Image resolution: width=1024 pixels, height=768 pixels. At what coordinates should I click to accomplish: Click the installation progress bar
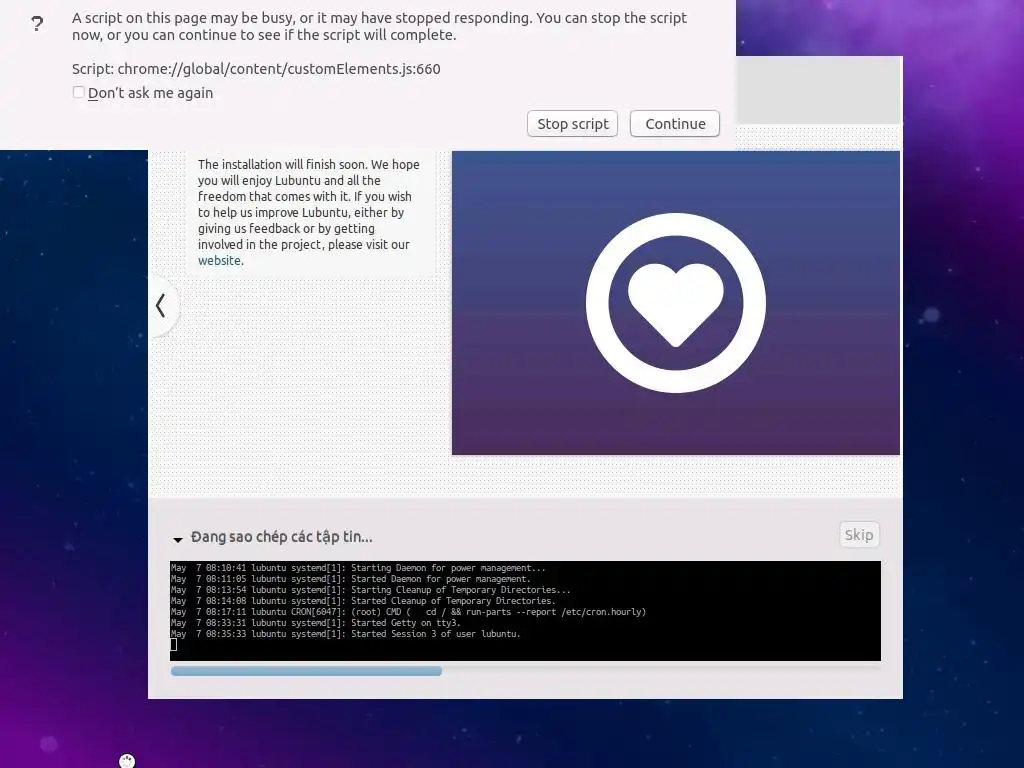[526, 671]
